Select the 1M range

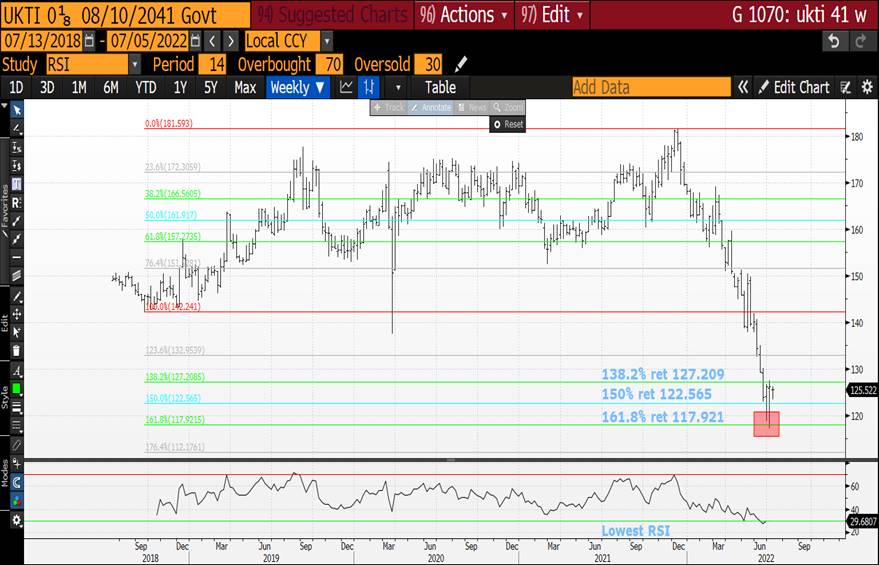click(79, 87)
